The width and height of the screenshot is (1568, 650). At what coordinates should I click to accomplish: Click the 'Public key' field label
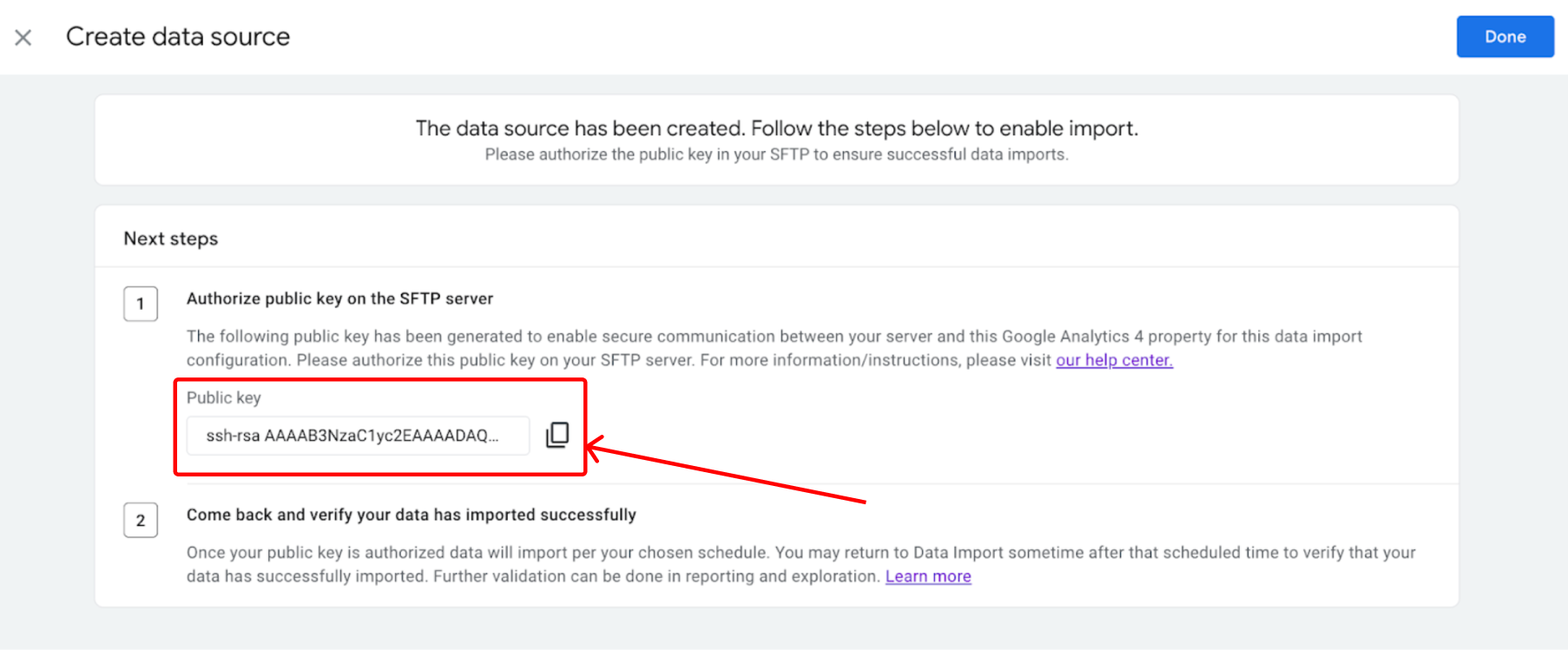[x=223, y=397]
